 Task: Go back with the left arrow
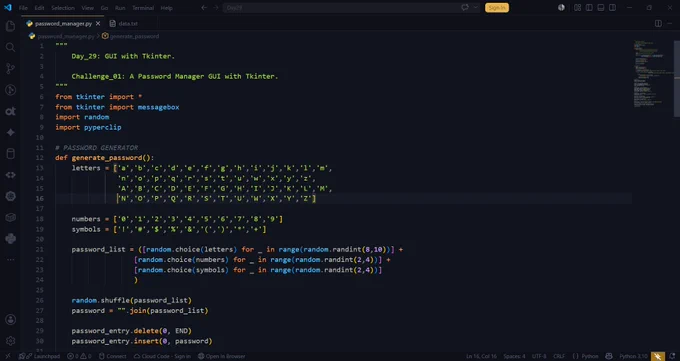coord(204,7)
